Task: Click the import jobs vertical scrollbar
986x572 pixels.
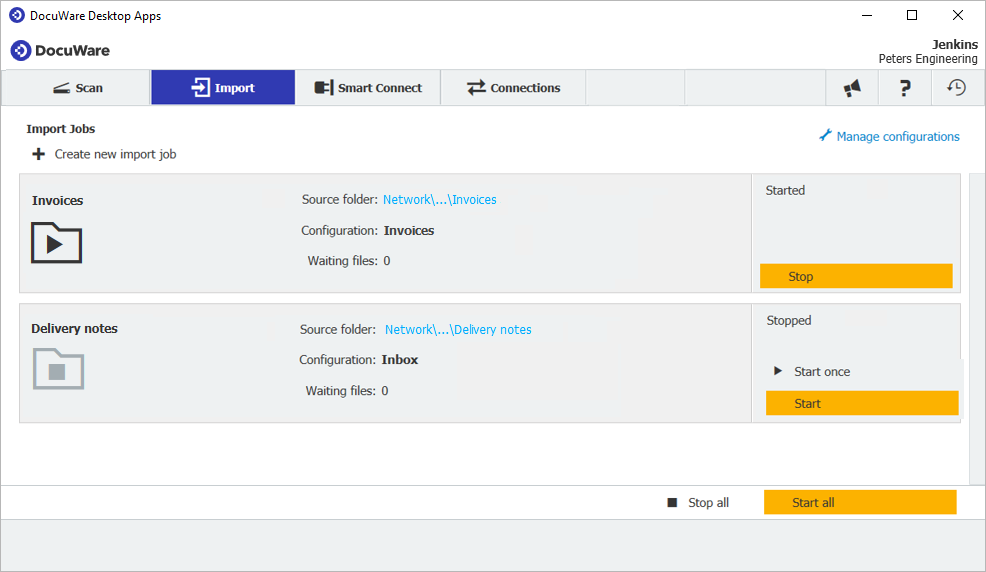Action: [976, 320]
